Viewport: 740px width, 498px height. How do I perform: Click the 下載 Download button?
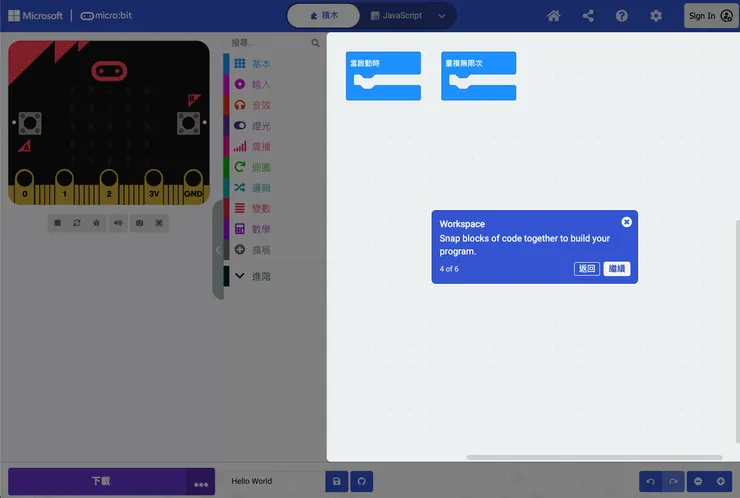[98, 481]
